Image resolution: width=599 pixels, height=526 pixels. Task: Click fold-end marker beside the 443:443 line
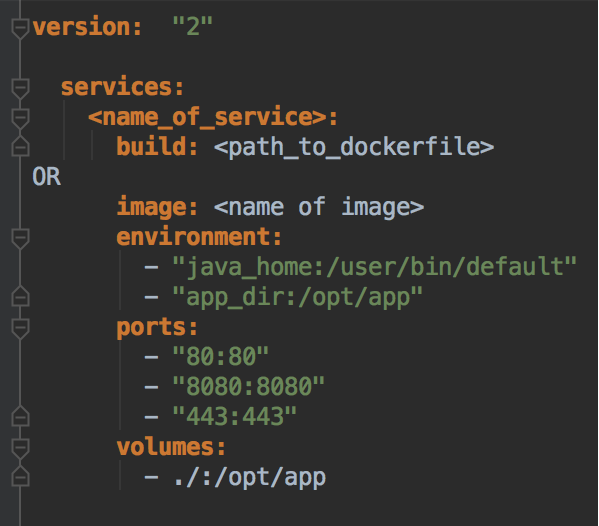pyautogui.click(x=20, y=416)
